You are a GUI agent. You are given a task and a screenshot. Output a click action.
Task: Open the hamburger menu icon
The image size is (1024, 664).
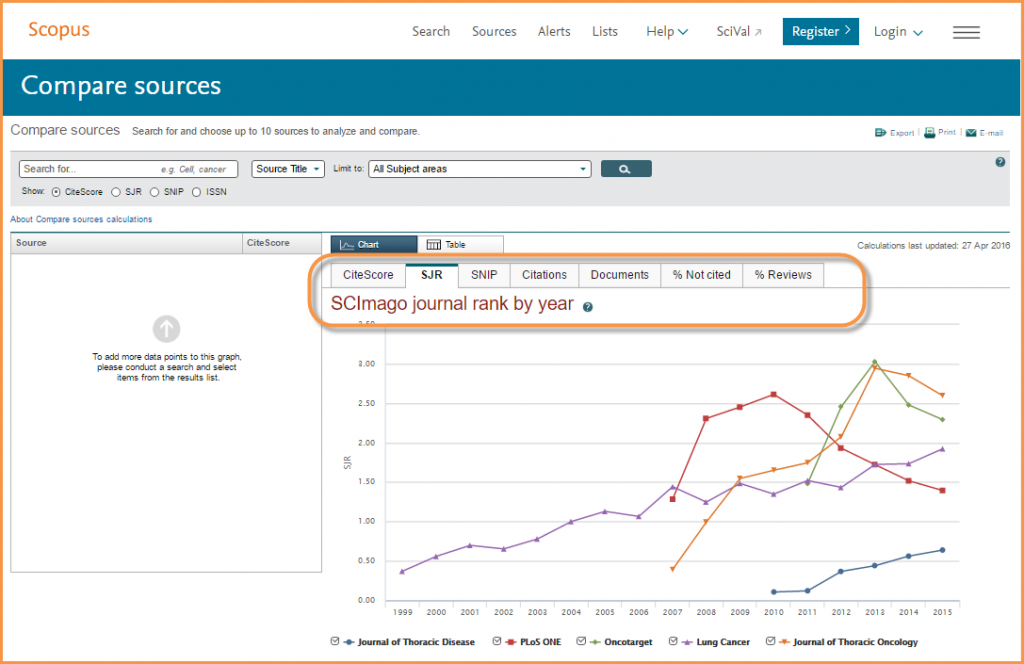coord(966,32)
